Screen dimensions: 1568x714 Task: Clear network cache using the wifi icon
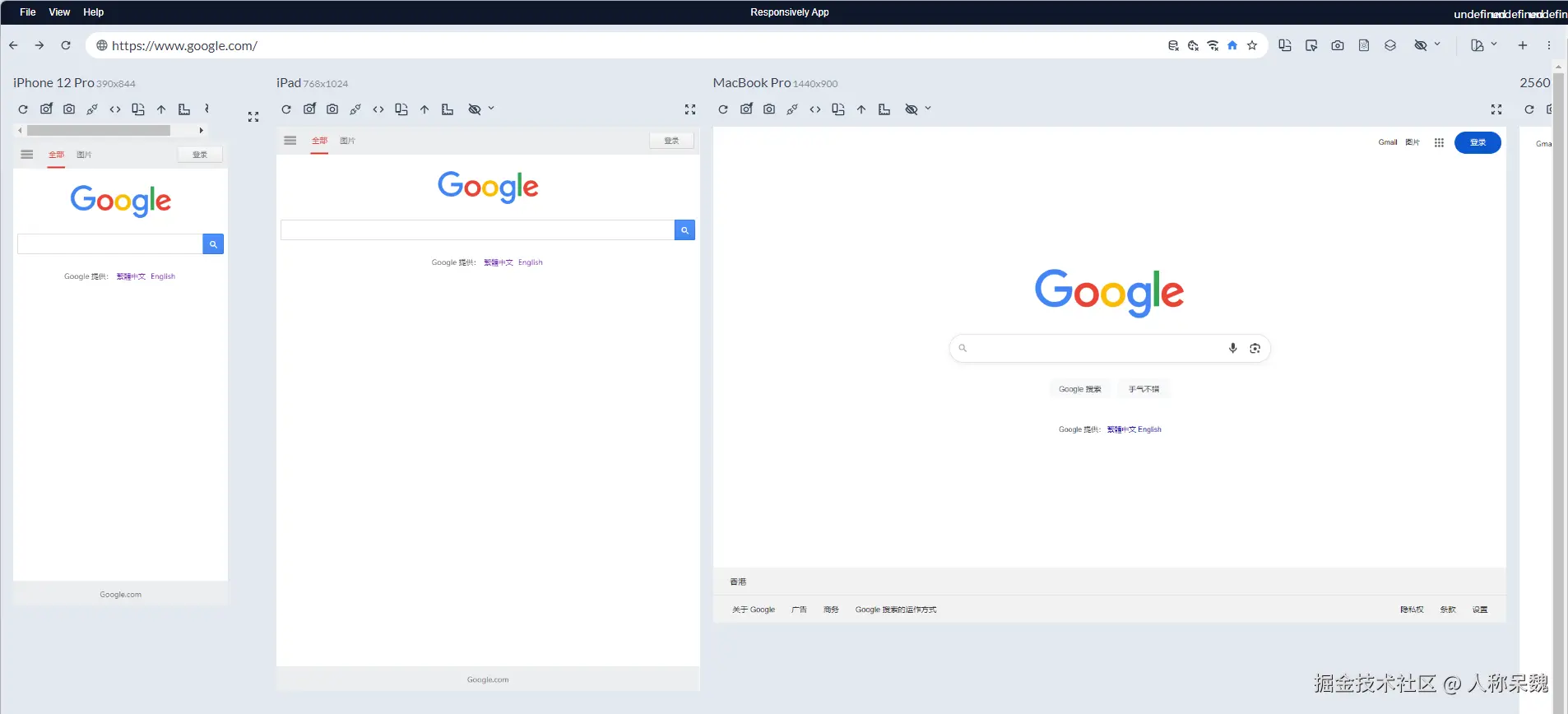[1213, 45]
